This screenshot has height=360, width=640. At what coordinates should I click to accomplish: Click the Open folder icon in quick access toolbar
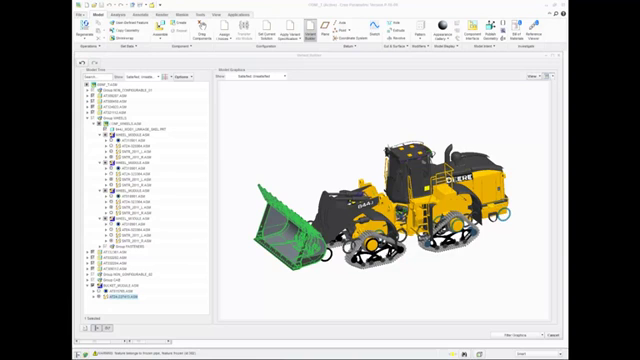(x=94, y=5)
